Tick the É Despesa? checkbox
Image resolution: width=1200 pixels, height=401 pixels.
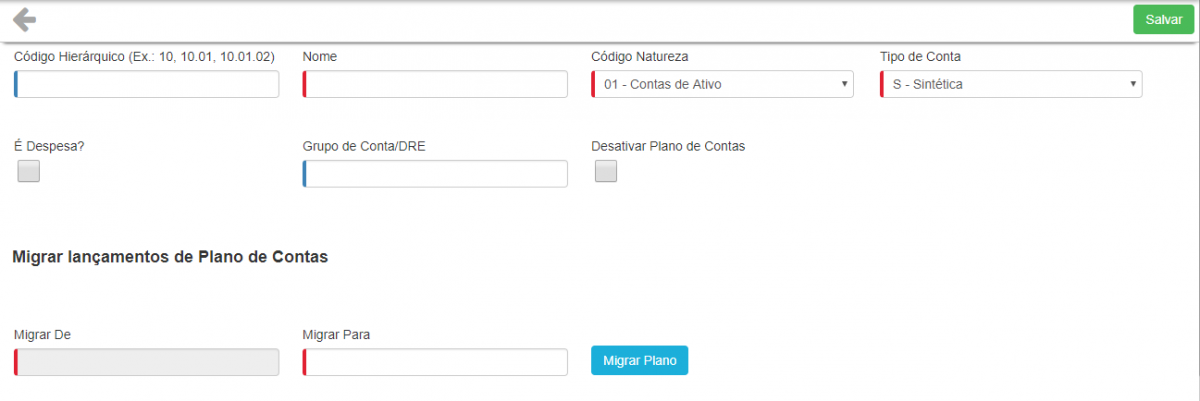(29, 172)
